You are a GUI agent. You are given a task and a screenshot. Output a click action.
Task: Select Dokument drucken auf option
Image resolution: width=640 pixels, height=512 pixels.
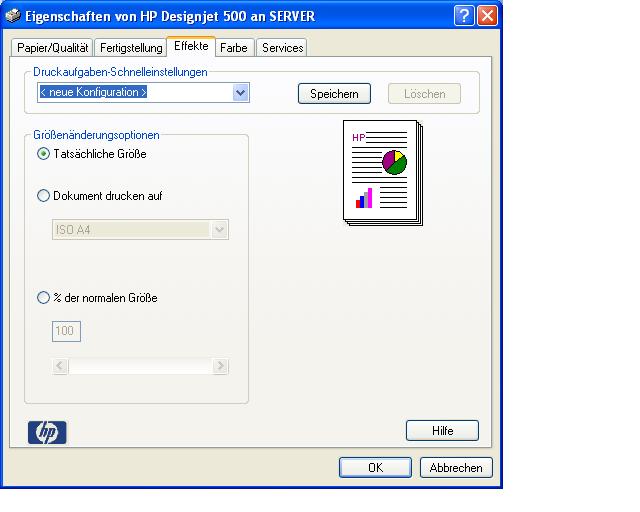click(43, 196)
